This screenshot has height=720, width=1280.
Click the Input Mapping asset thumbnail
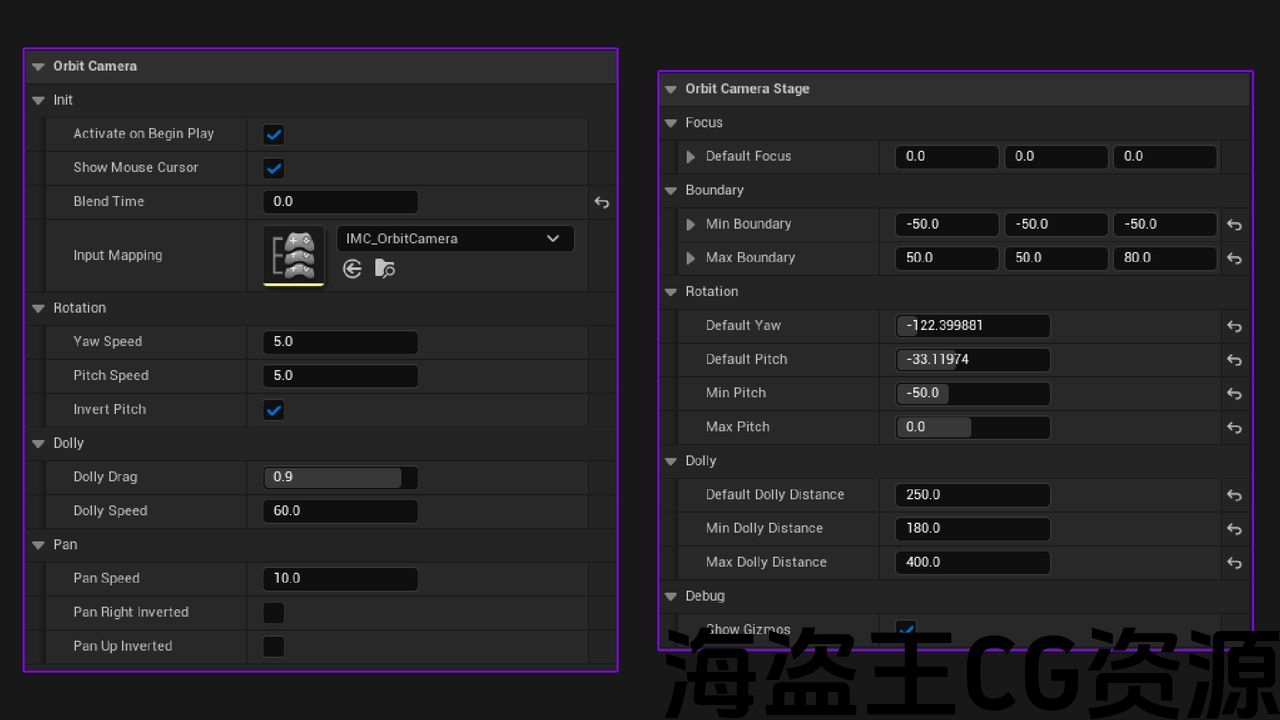(x=294, y=256)
